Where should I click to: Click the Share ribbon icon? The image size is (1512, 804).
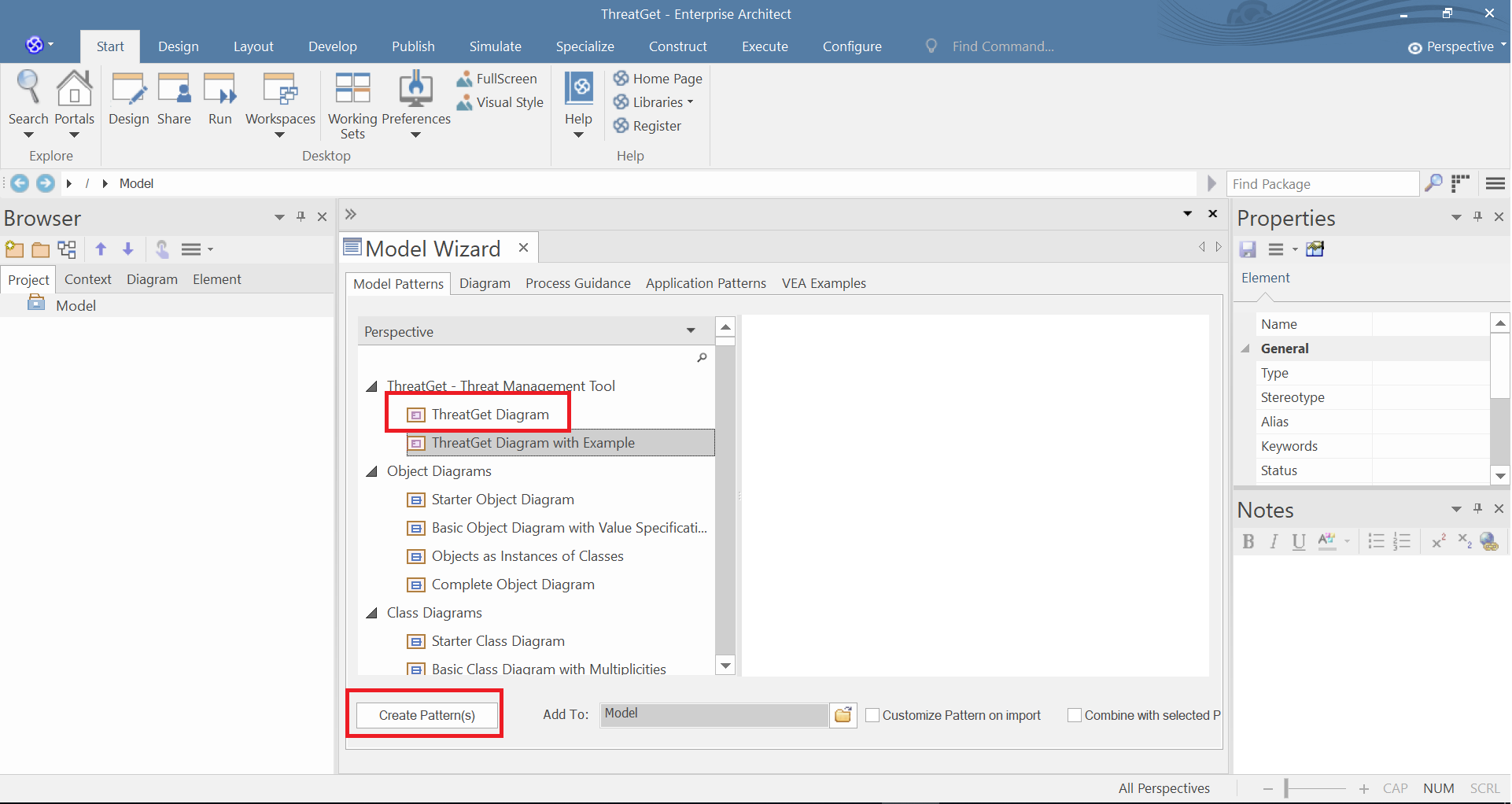tap(174, 89)
